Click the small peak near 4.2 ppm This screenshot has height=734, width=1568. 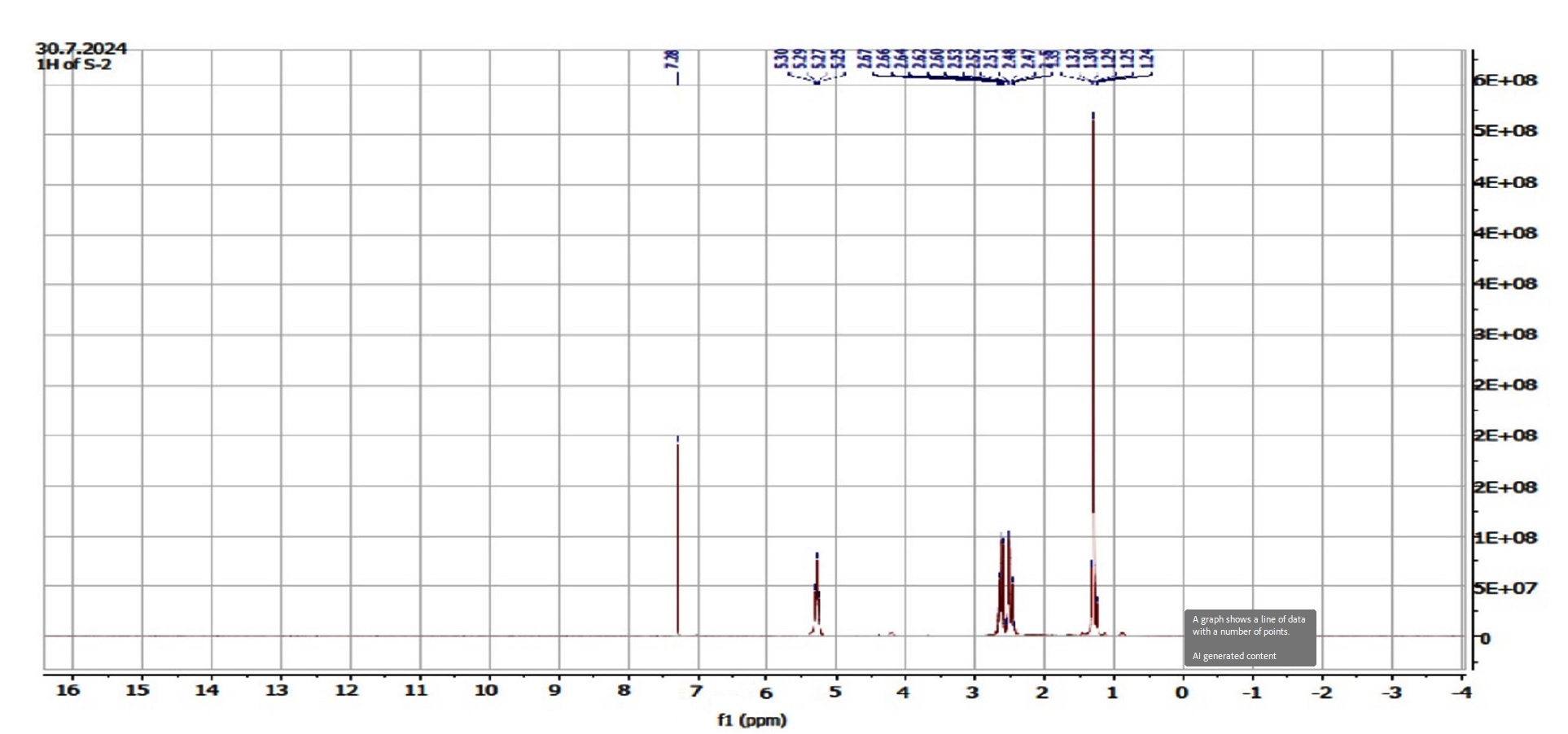click(x=891, y=632)
